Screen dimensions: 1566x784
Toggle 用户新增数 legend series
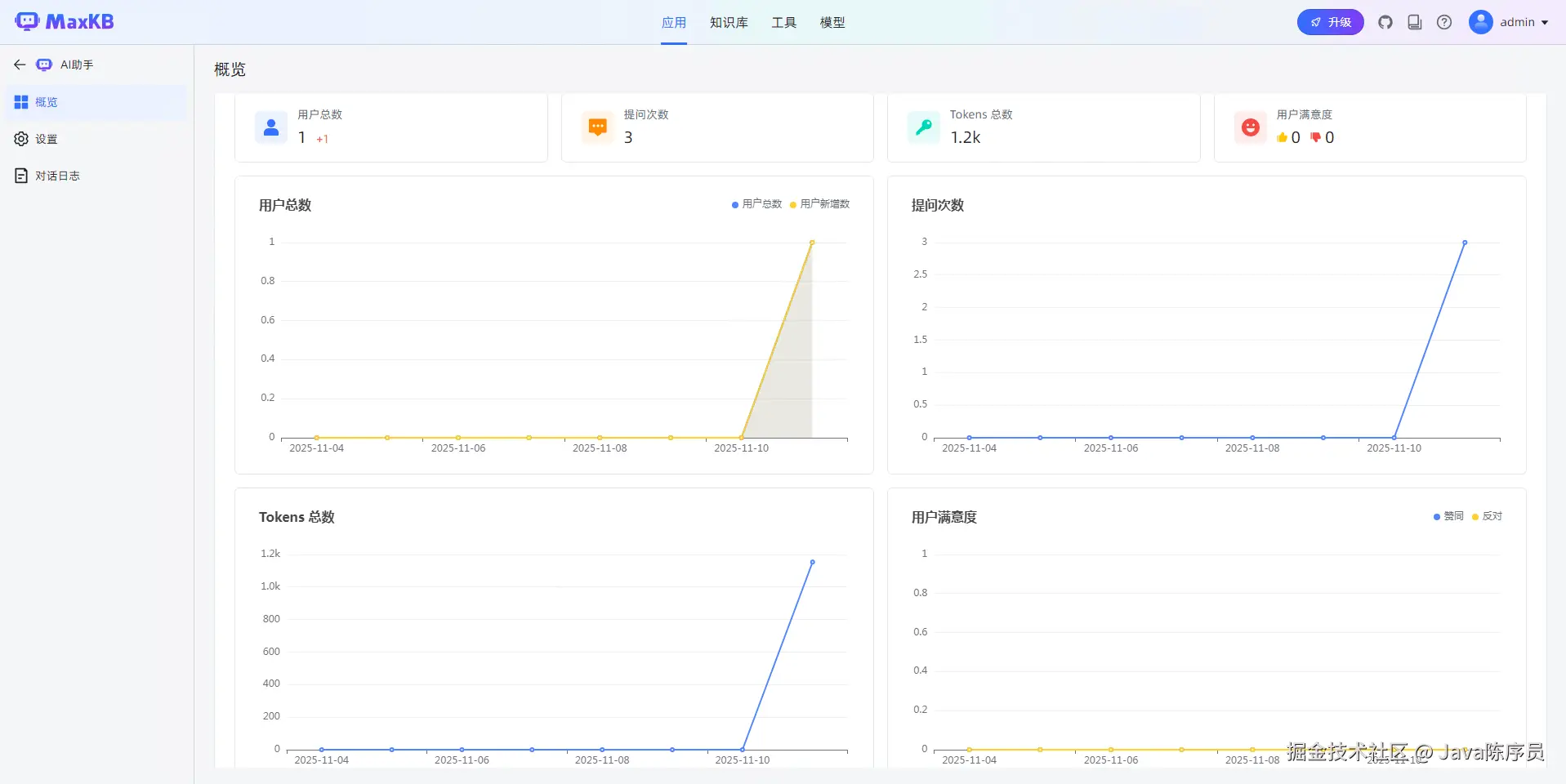820,204
